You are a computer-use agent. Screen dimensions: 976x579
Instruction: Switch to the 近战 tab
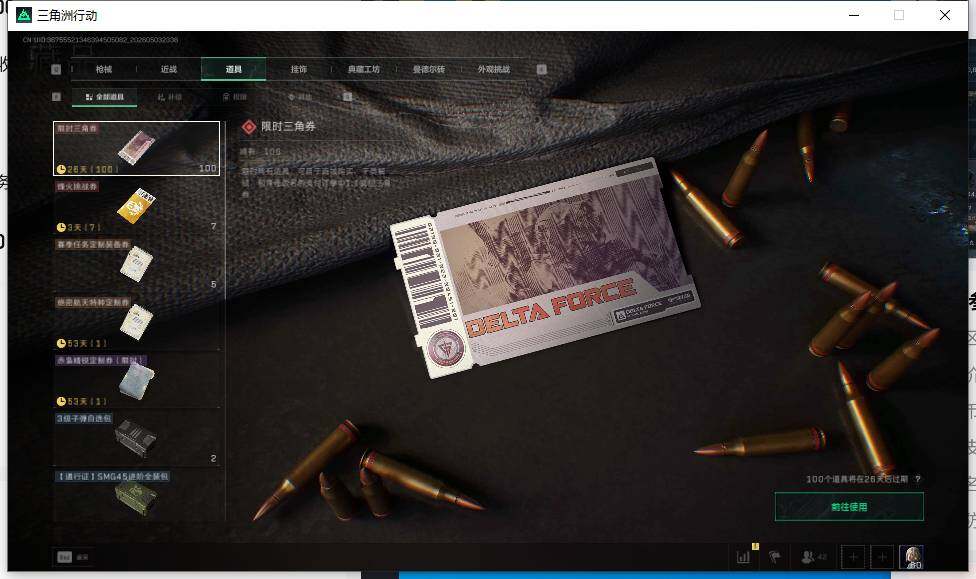tap(169, 69)
